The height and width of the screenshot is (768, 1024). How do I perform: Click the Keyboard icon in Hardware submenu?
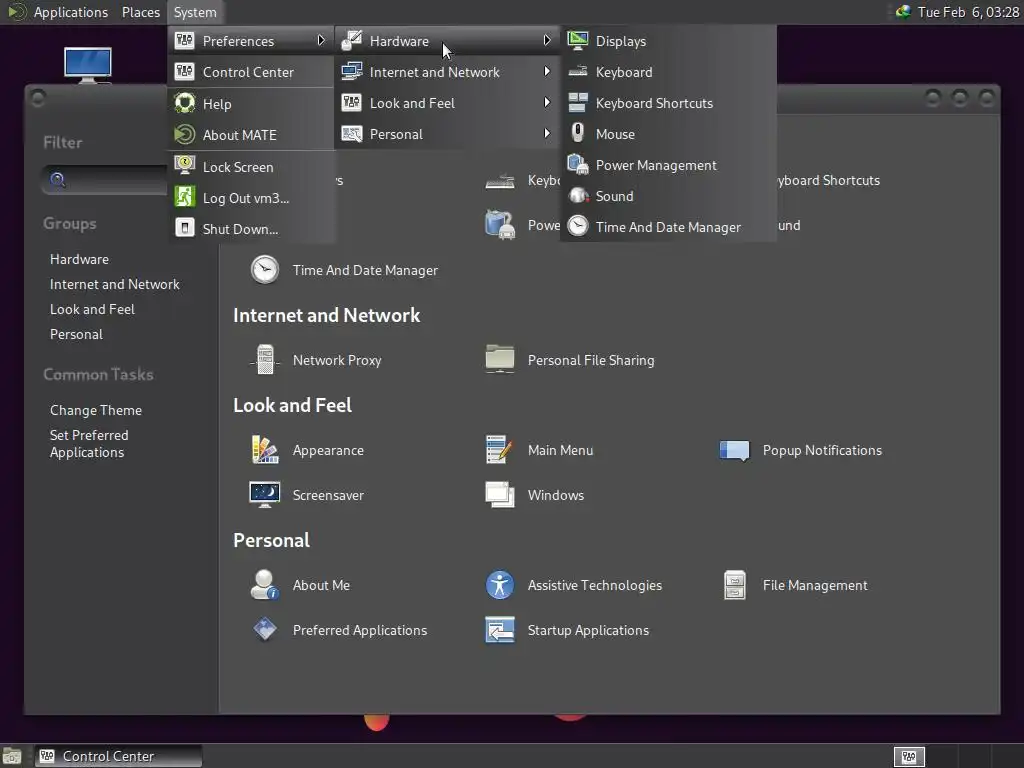pos(578,72)
